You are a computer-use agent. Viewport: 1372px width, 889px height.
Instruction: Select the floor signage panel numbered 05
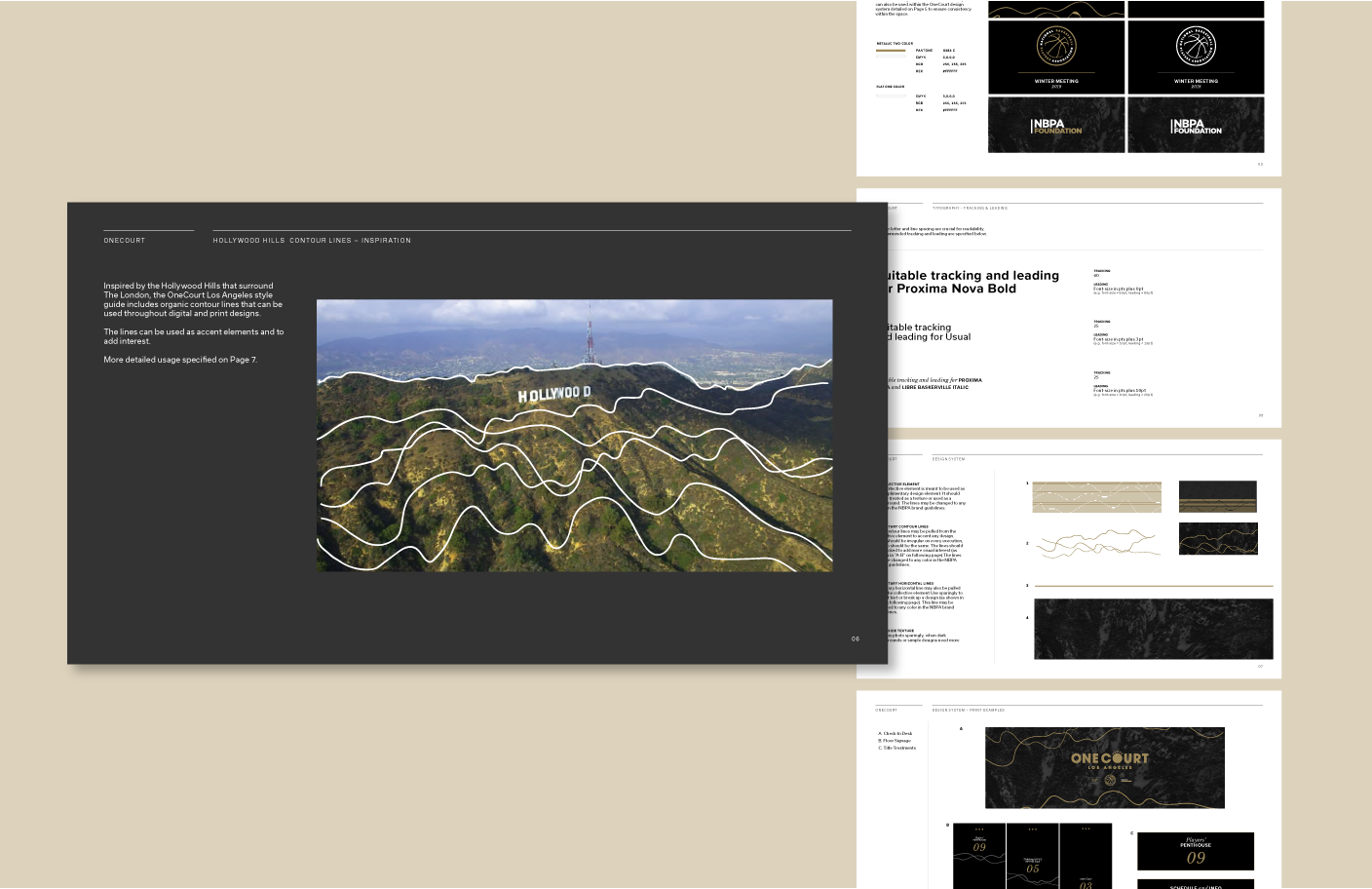(x=1033, y=856)
